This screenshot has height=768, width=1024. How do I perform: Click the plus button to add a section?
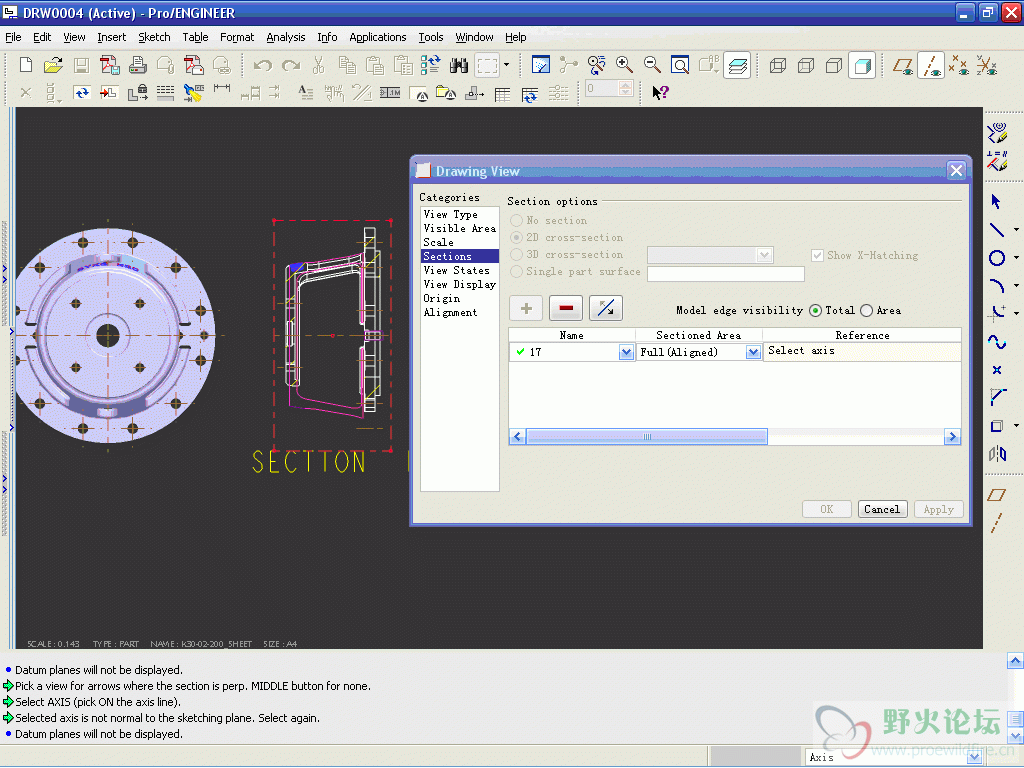coord(526,308)
